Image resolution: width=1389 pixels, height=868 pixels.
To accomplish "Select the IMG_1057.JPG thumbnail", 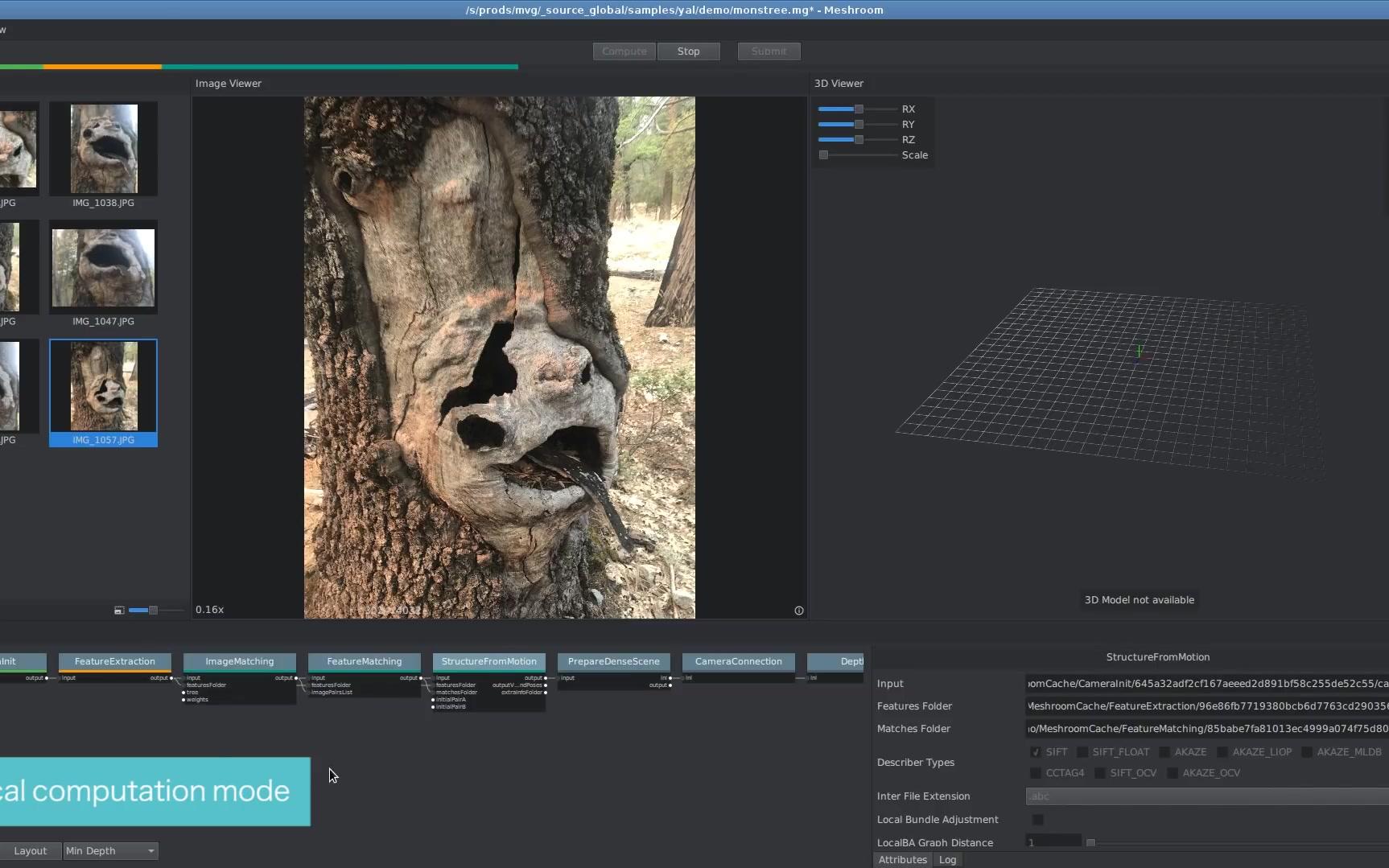I will [104, 393].
